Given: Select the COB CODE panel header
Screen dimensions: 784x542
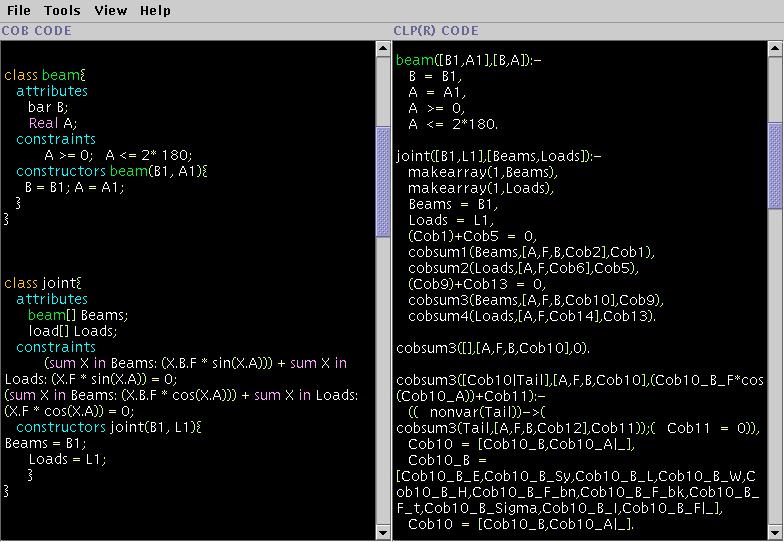Looking at the screenshot, I should 36,31.
